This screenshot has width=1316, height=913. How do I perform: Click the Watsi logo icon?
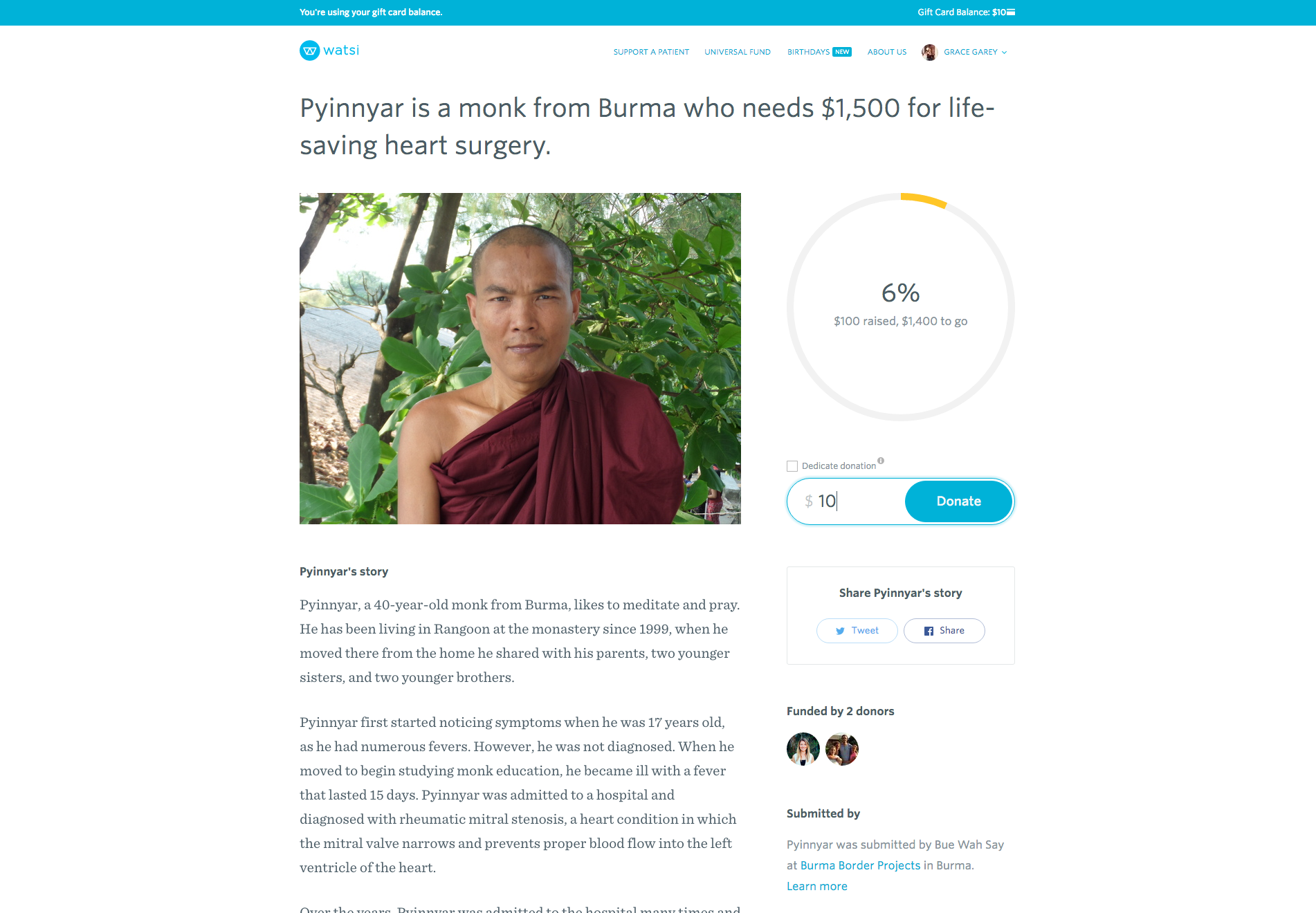pos(309,50)
